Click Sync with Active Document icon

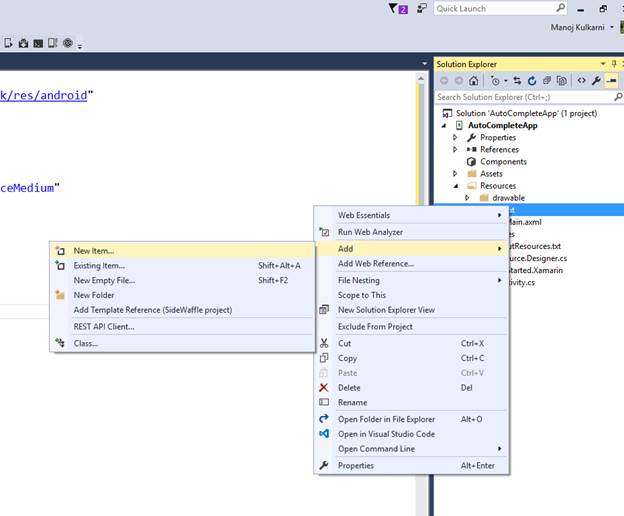[x=517, y=81]
